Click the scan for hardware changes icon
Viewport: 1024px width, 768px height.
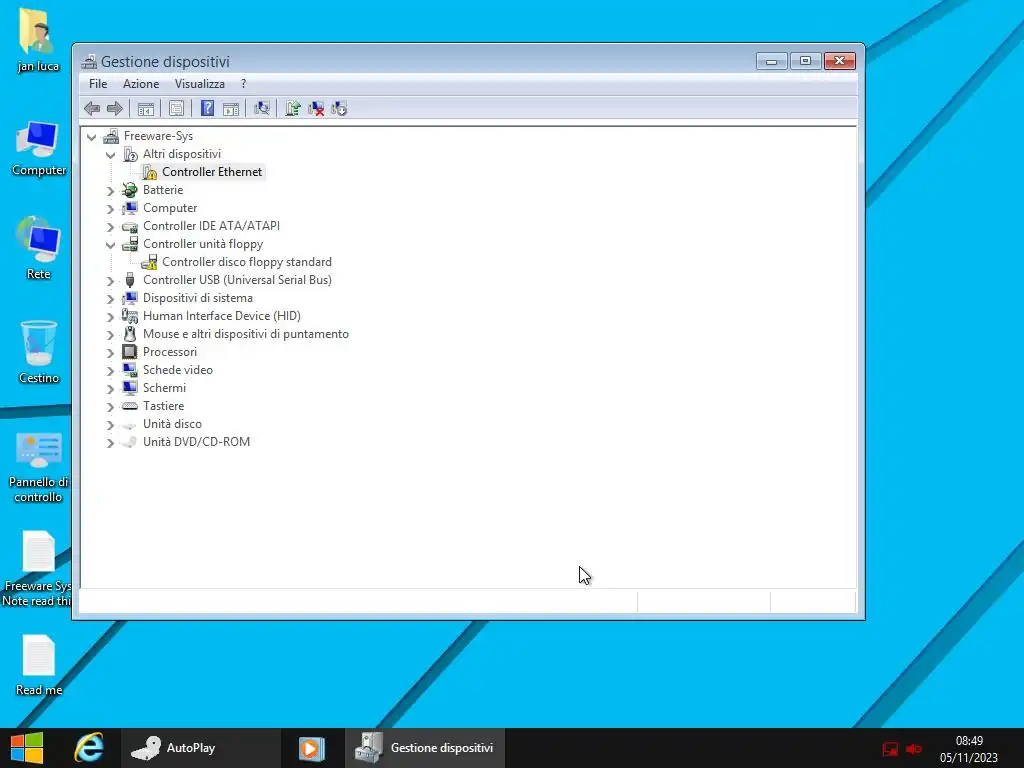click(x=262, y=108)
